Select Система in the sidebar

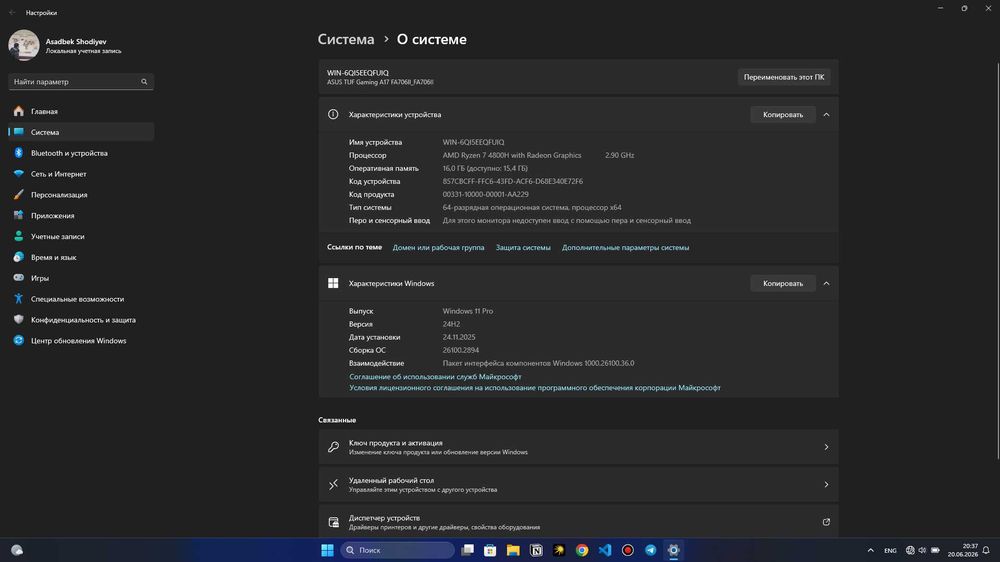click(x=81, y=132)
